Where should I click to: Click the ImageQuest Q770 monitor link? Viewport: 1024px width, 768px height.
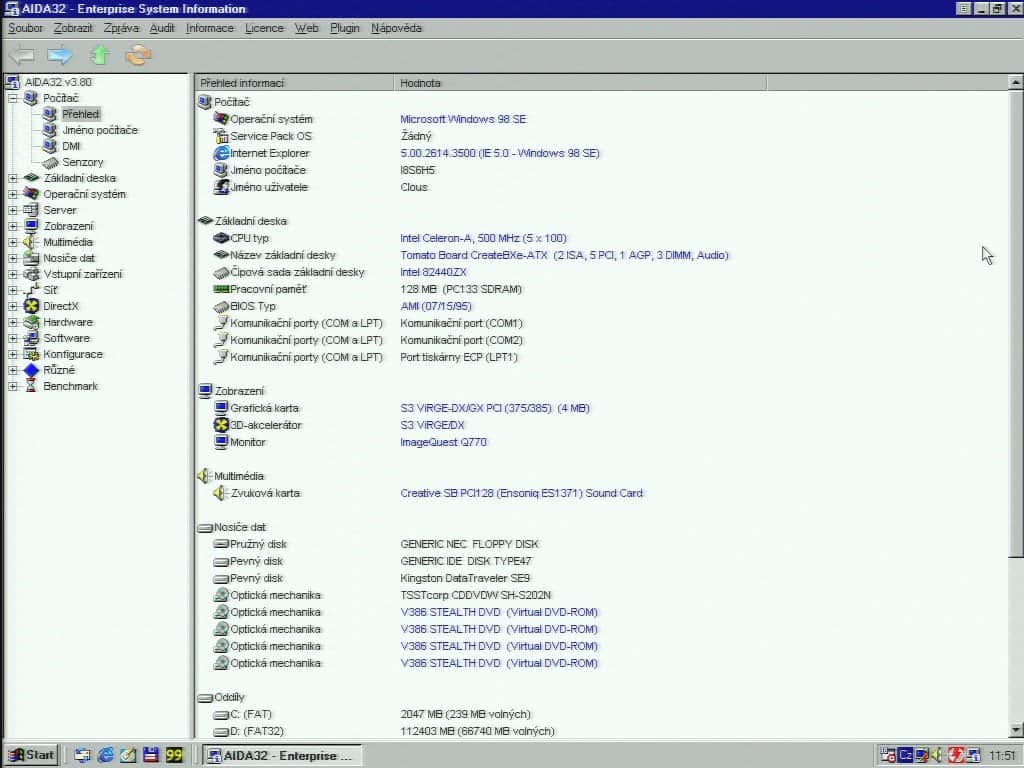[x=443, y=442]
